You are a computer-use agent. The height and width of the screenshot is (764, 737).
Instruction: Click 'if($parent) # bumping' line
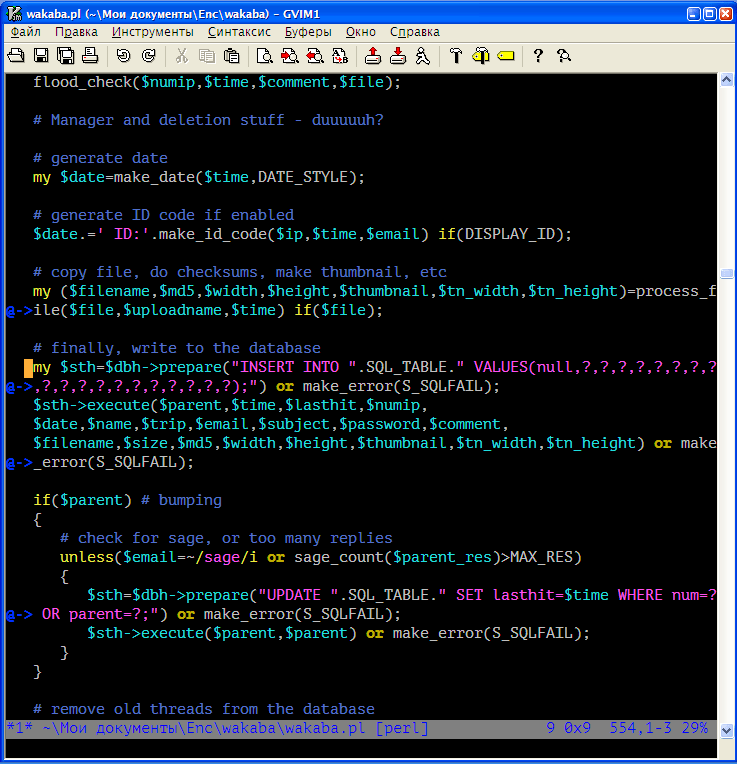point(127,500)
